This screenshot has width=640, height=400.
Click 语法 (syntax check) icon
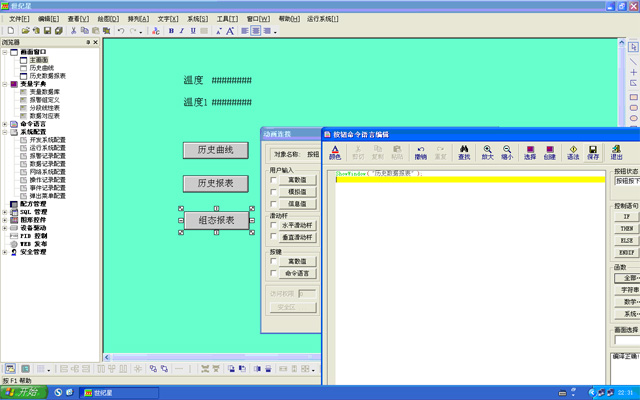coord(573,153)
